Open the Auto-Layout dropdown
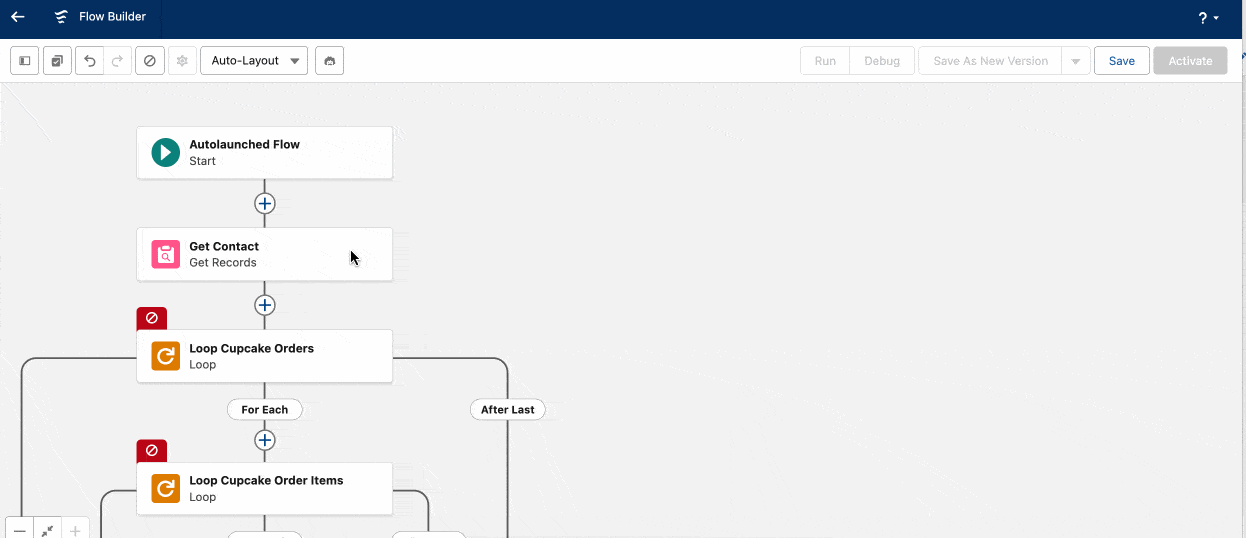The image size is (1246, 538). pyautogui.click(x=254, y=61)
